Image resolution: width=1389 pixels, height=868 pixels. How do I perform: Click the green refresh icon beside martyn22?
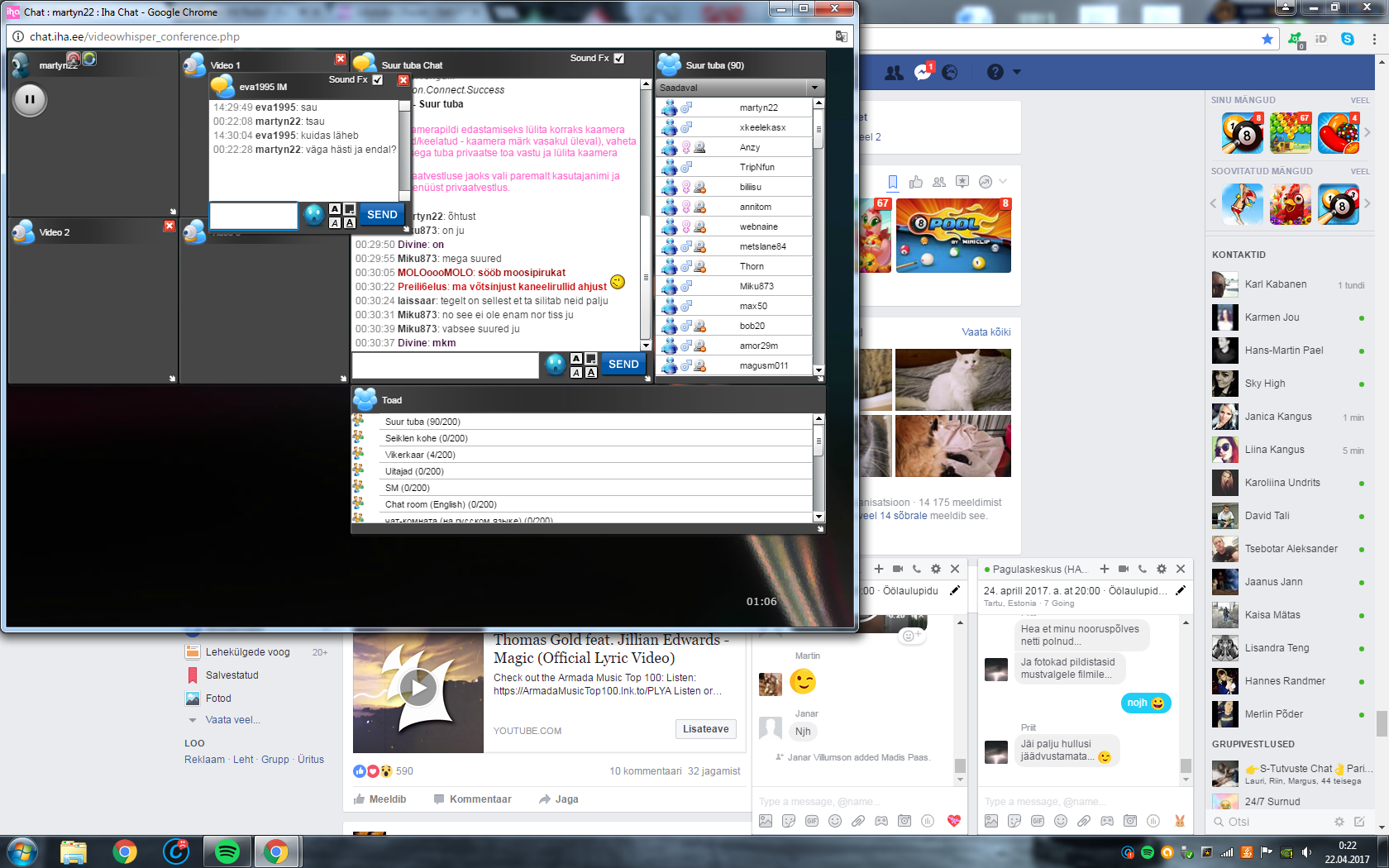(x=89, y=59)
